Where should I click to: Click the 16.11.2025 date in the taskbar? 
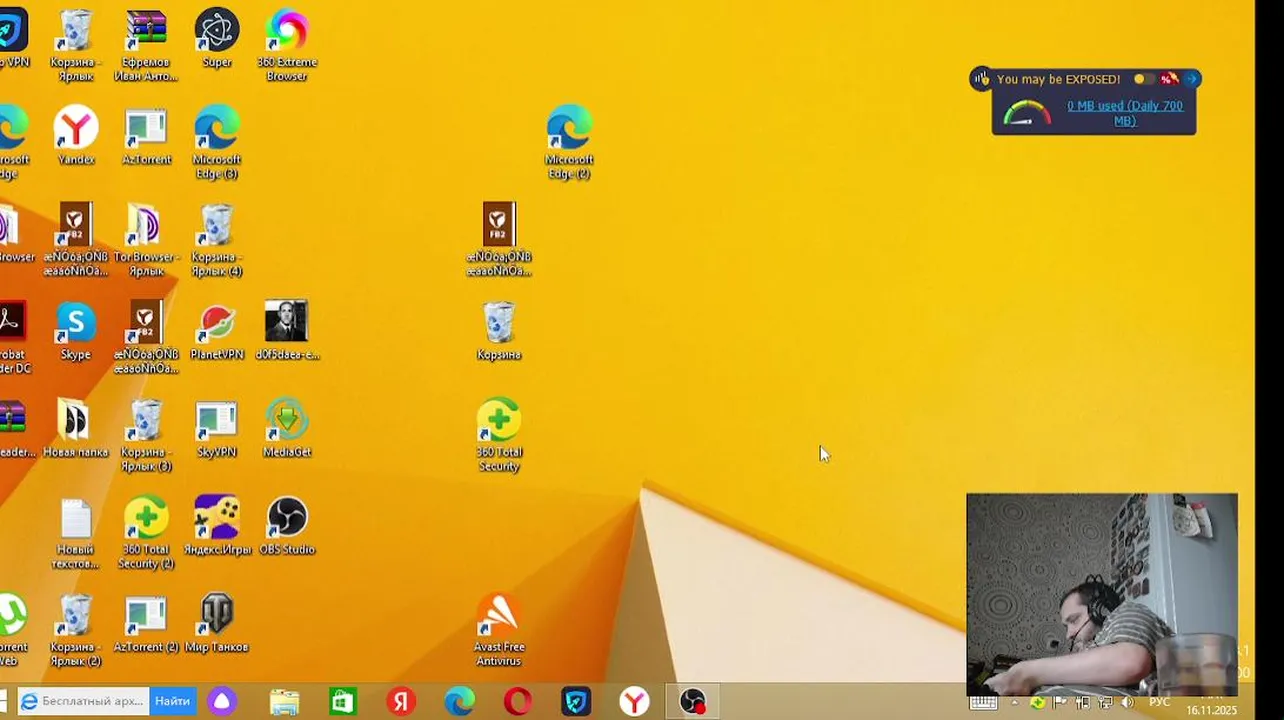(x=1211, y=710)
